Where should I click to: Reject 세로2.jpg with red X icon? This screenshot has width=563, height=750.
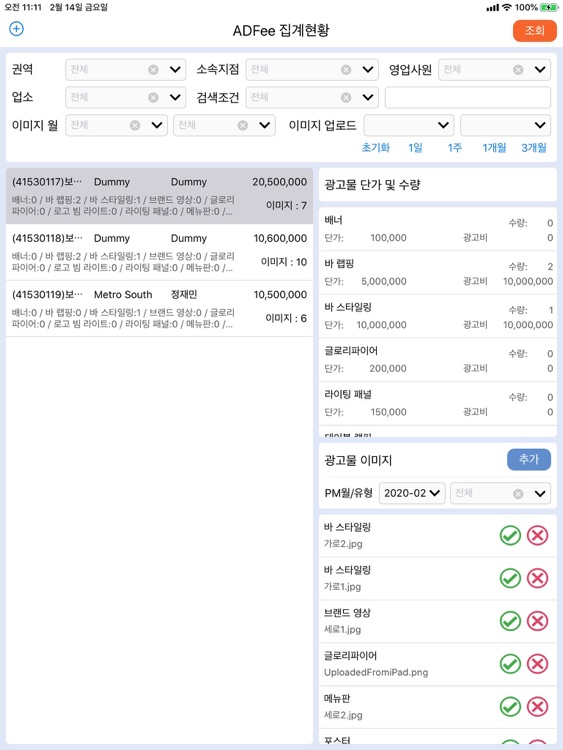pyautogui.click(x=538, y=706)
